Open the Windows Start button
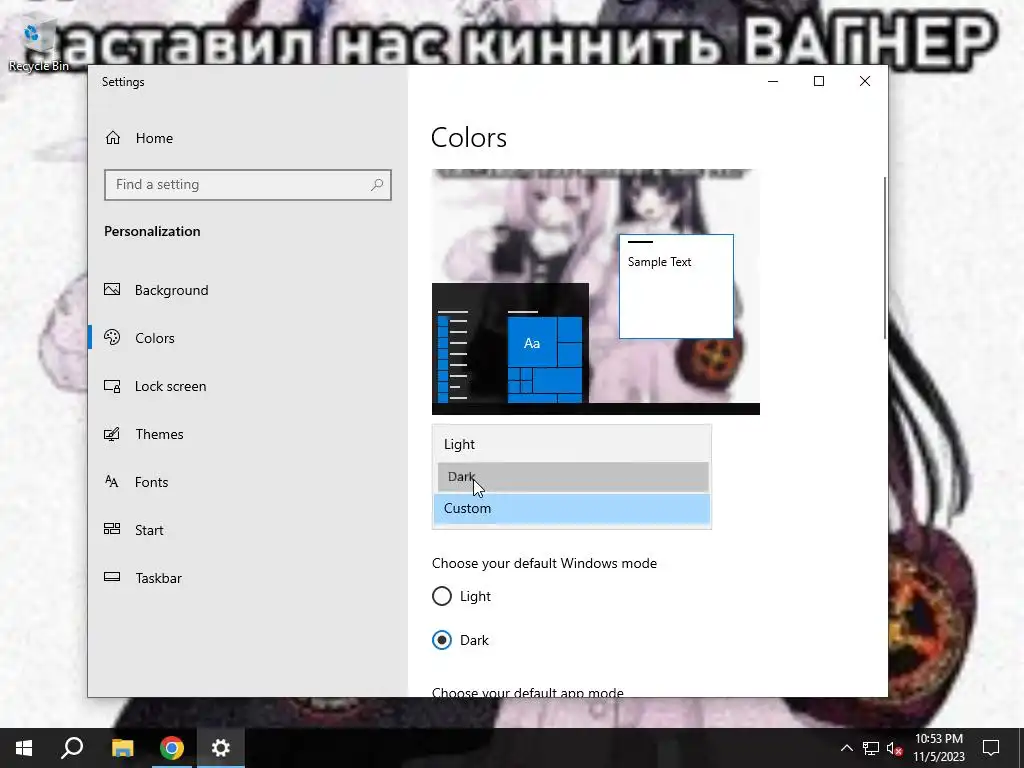Image resolution: width=1024 pixels, height=768 pixels. tap(24, 748)
